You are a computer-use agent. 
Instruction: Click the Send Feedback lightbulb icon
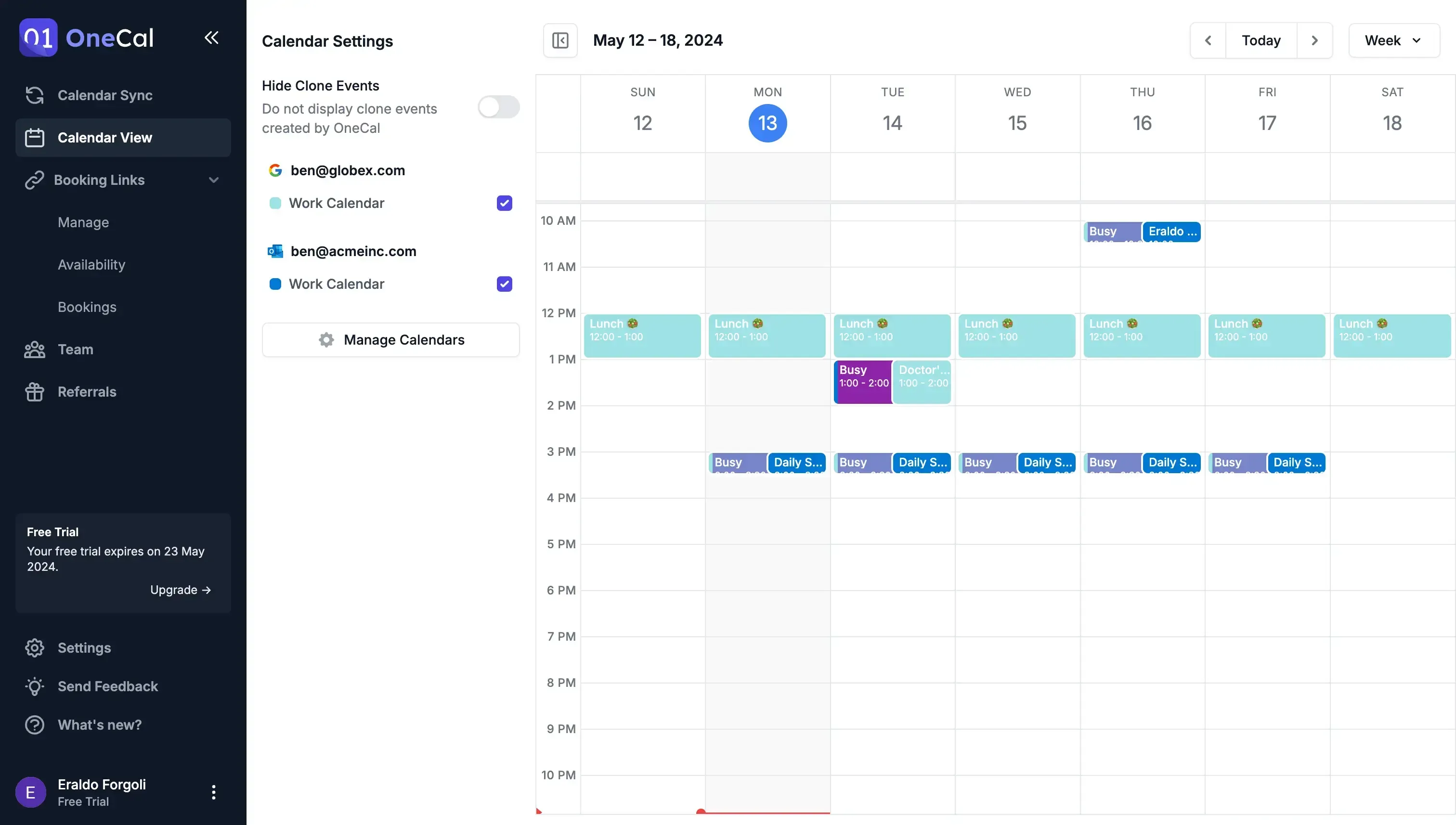click(34, 686)
